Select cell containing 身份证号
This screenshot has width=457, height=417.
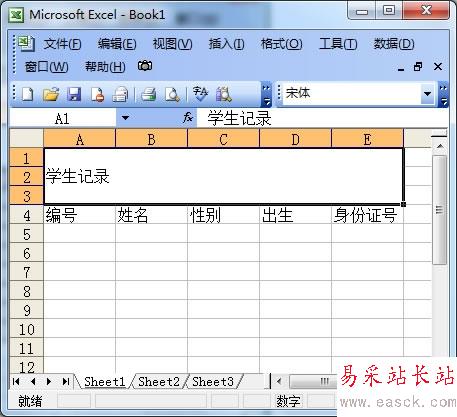pyautogui.click(x=367, y=215)
